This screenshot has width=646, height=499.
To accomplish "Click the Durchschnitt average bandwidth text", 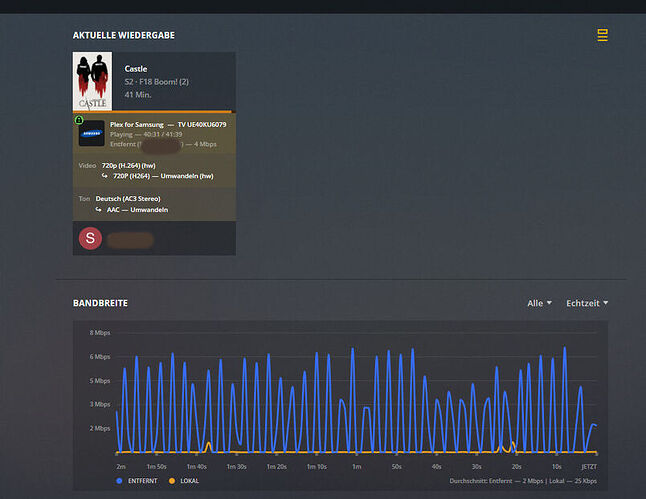I will coord(523,481).
